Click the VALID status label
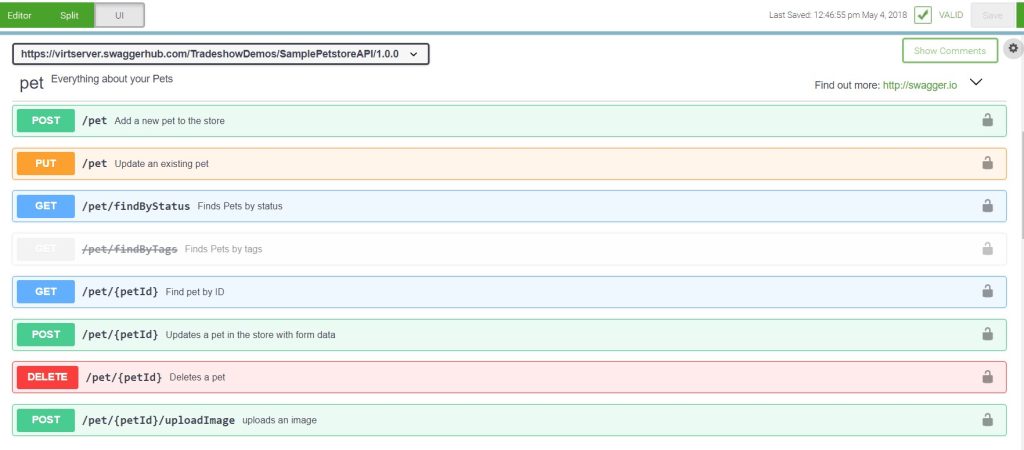 pos(951,15)
